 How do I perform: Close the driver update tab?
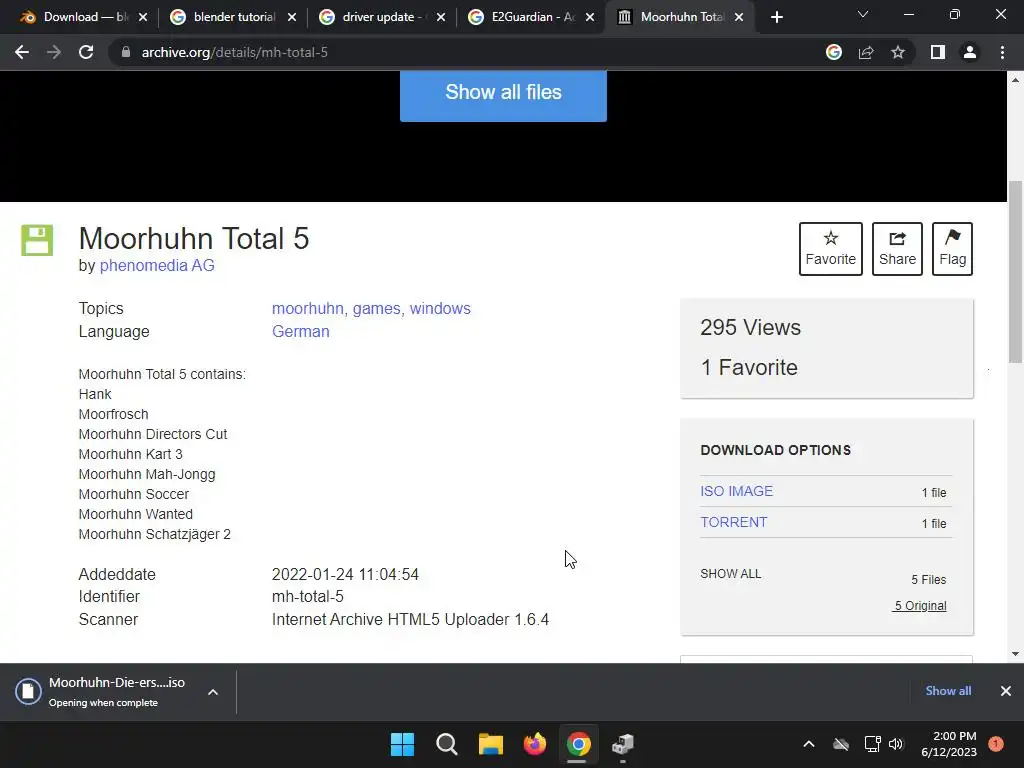pos(441,18)
